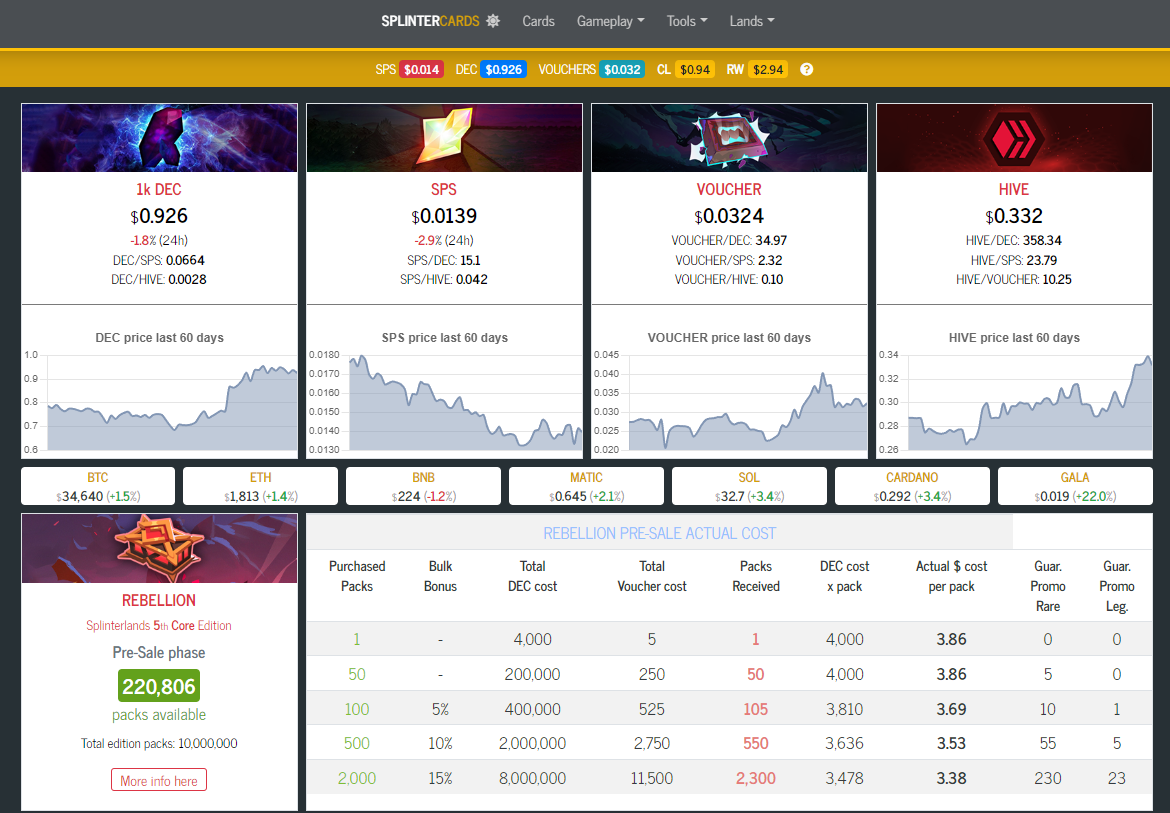Click the HIVE logo banner image

tap(1014, 138)
